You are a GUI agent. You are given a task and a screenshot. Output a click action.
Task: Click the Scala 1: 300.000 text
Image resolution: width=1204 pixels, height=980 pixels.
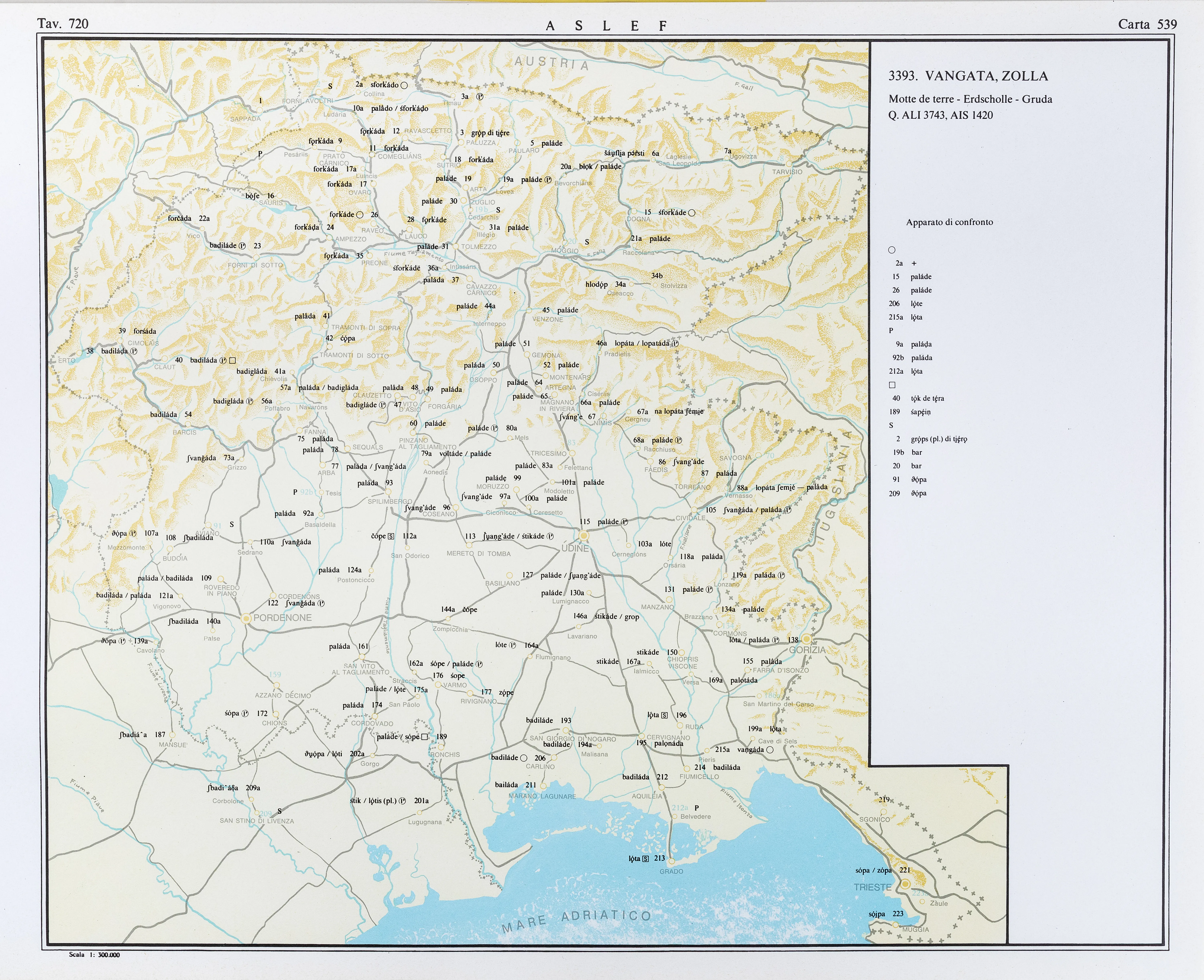[x=94, y=955]
